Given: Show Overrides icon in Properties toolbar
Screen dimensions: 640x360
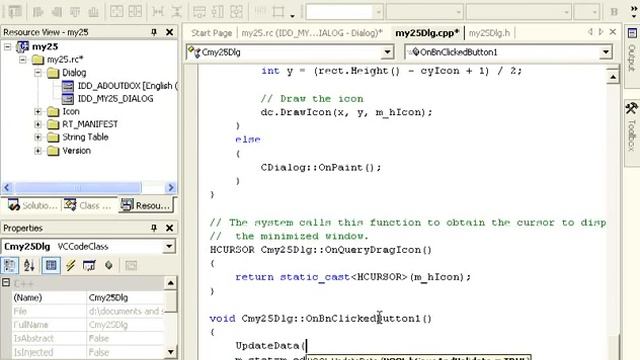Looking at the screenshot, I should pos(109,266).
